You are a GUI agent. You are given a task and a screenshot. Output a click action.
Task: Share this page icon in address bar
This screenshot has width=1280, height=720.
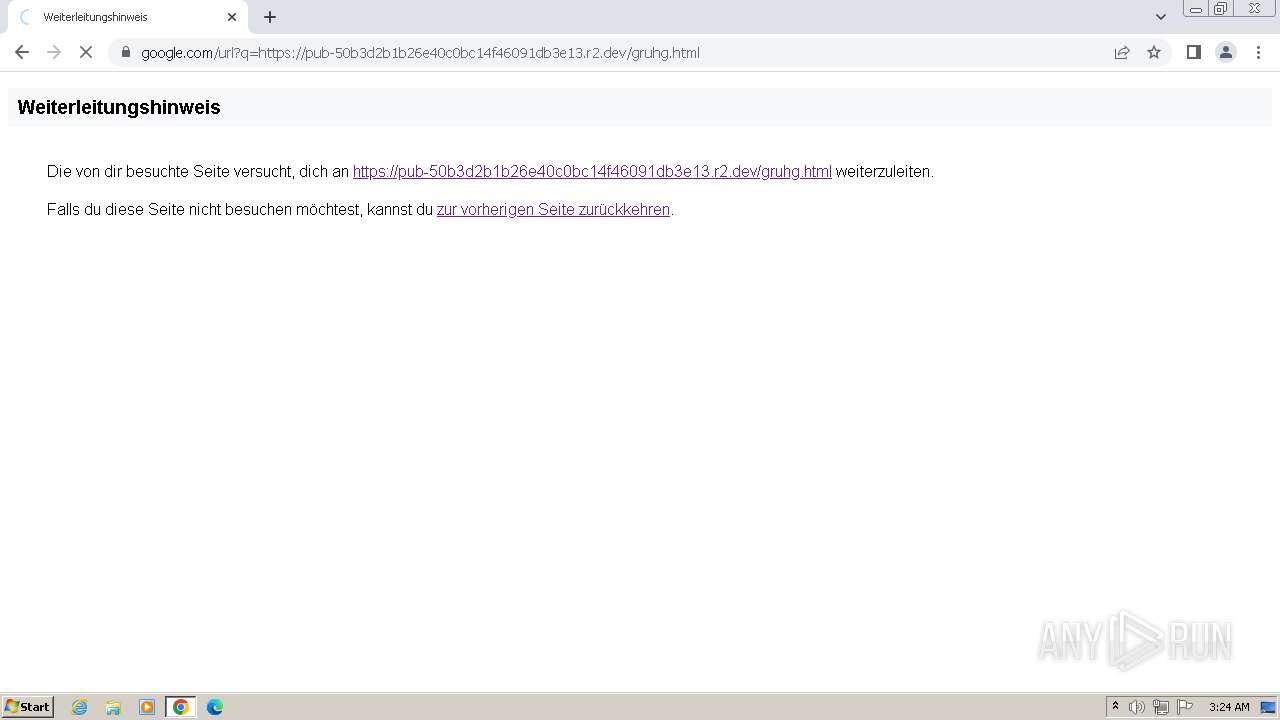click(x=1122, y=52)
